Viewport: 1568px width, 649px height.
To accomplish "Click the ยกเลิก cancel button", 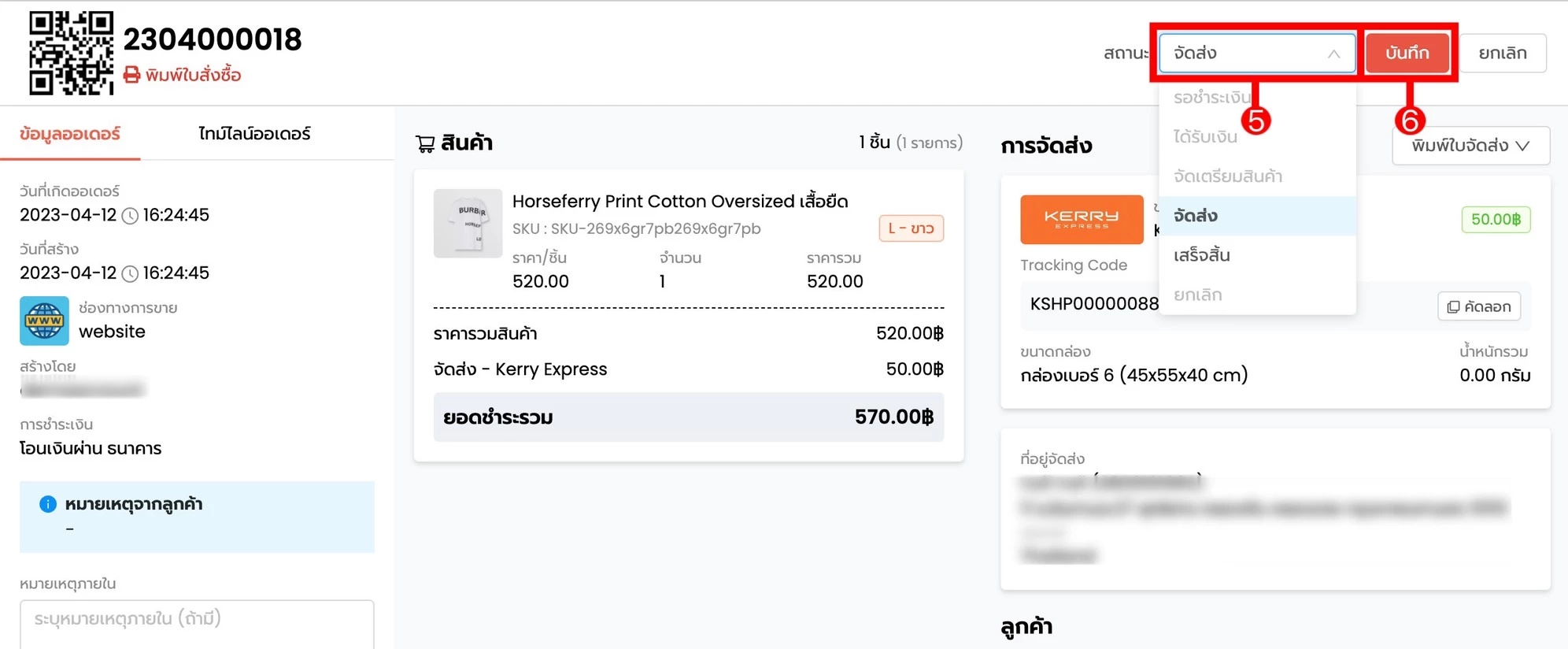I will point(1502,54).
